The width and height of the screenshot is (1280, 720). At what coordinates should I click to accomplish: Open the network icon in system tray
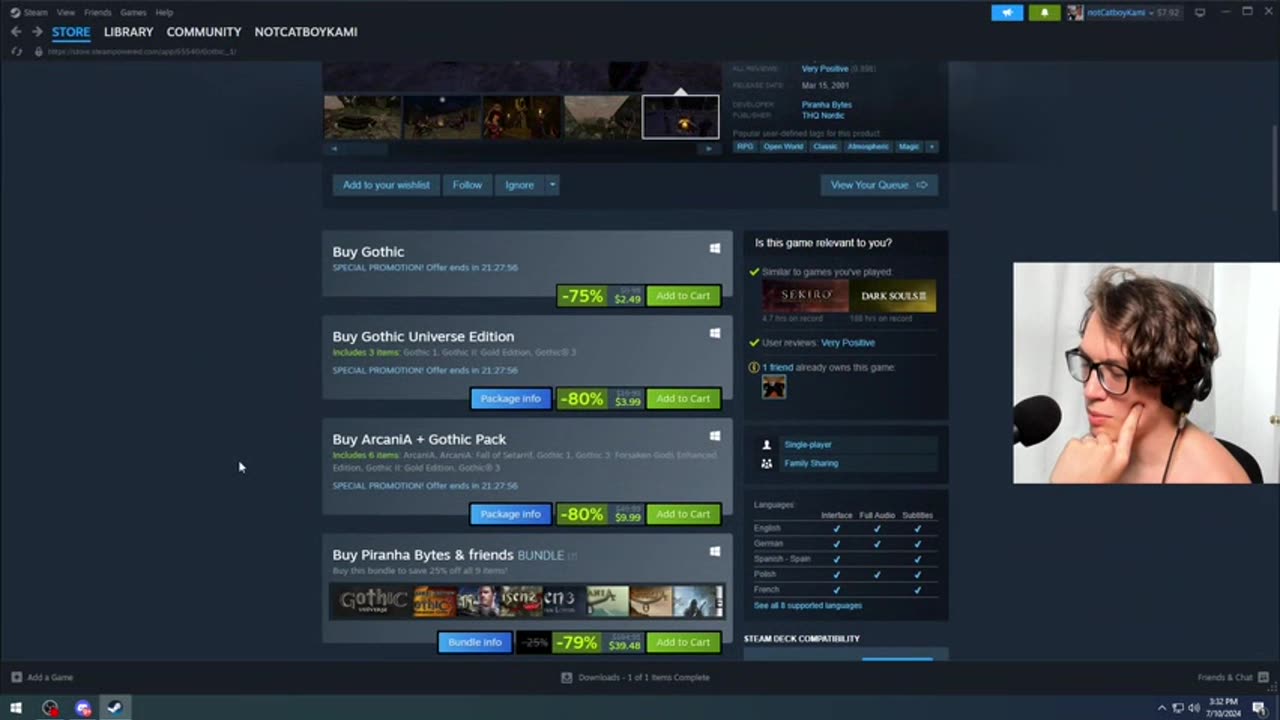click(x=1178, y=708)
